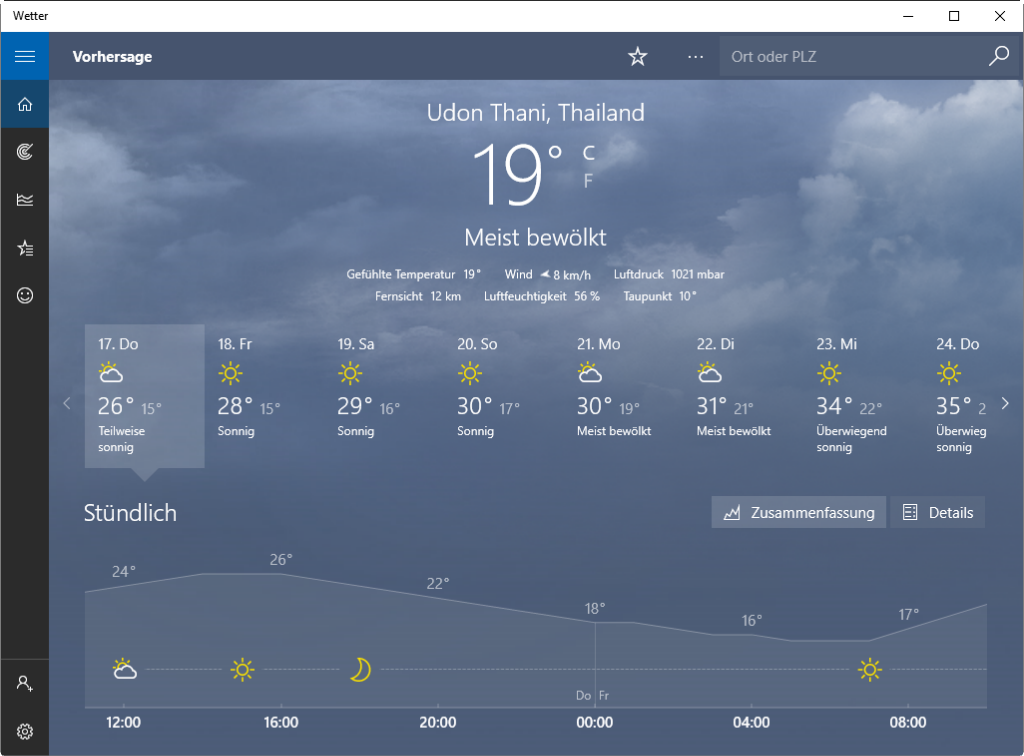Image resolution: width=1024 pixels, height=756 pixels.
Task: Click the smiley feedback icon
Action: [25, 296]
